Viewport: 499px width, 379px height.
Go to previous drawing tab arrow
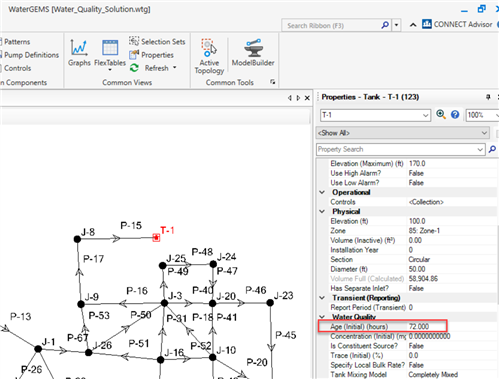[x=290, y=98]
